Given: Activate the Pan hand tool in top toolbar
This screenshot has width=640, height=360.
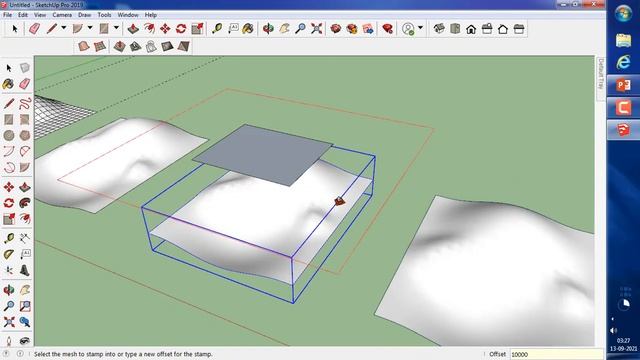Looking at the screenshot, I should tap(284, 29).
